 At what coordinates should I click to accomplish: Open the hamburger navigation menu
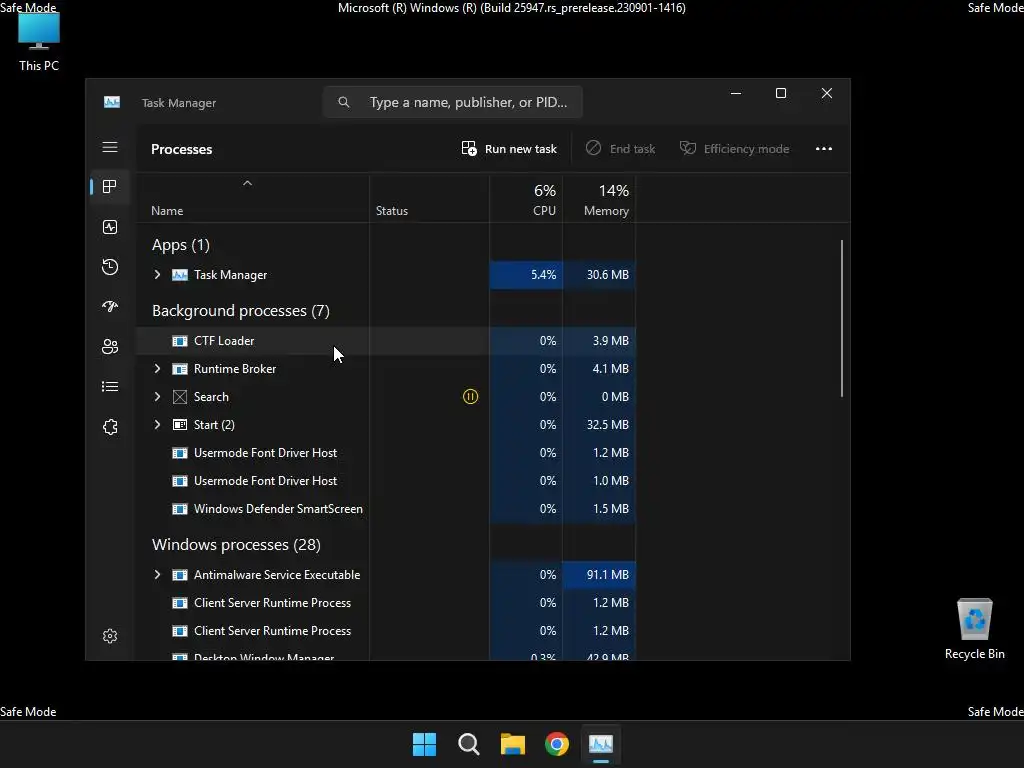(x=110, y=147)
